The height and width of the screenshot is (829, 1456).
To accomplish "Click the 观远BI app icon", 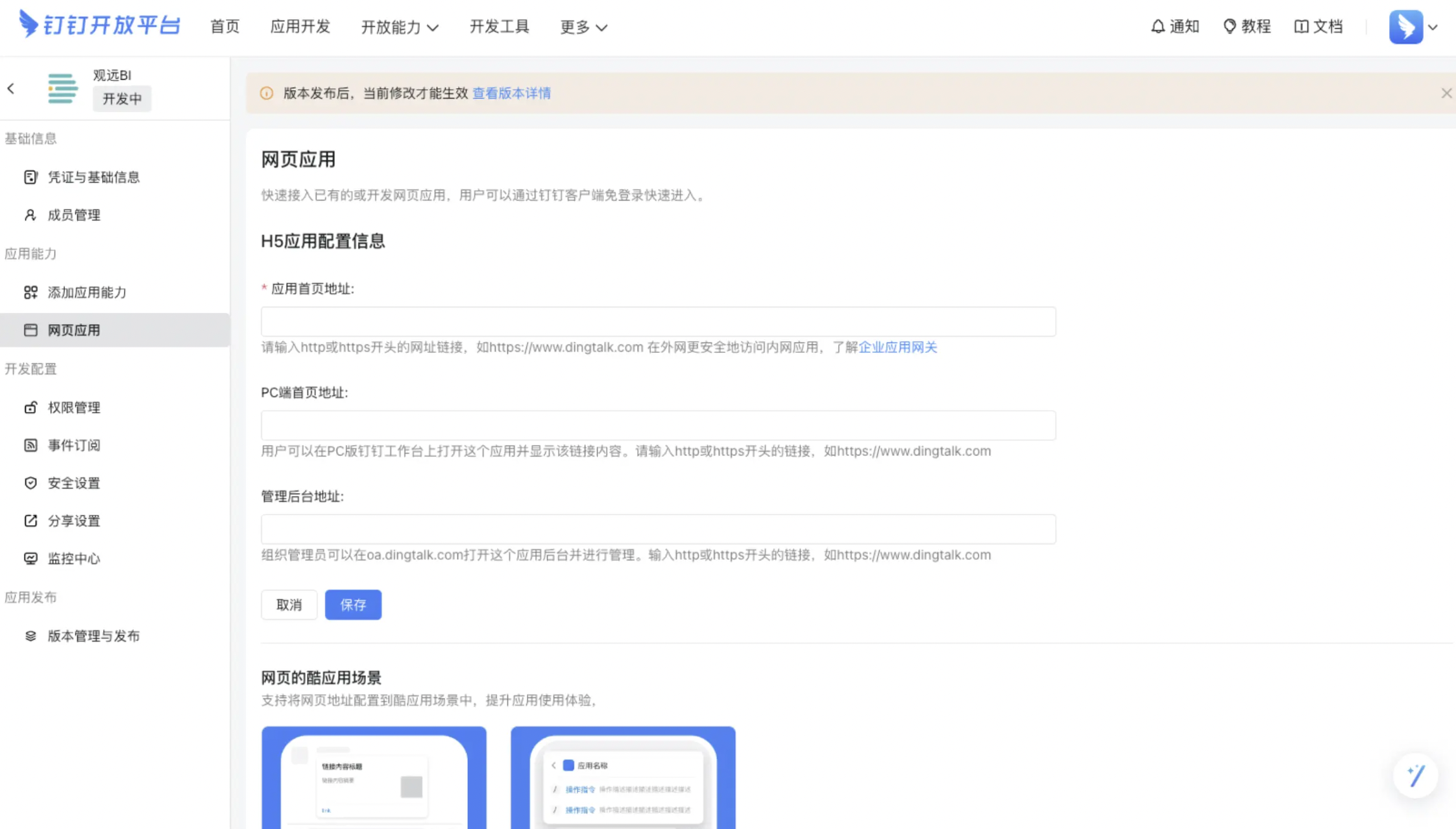I will [x=62, y=88].
